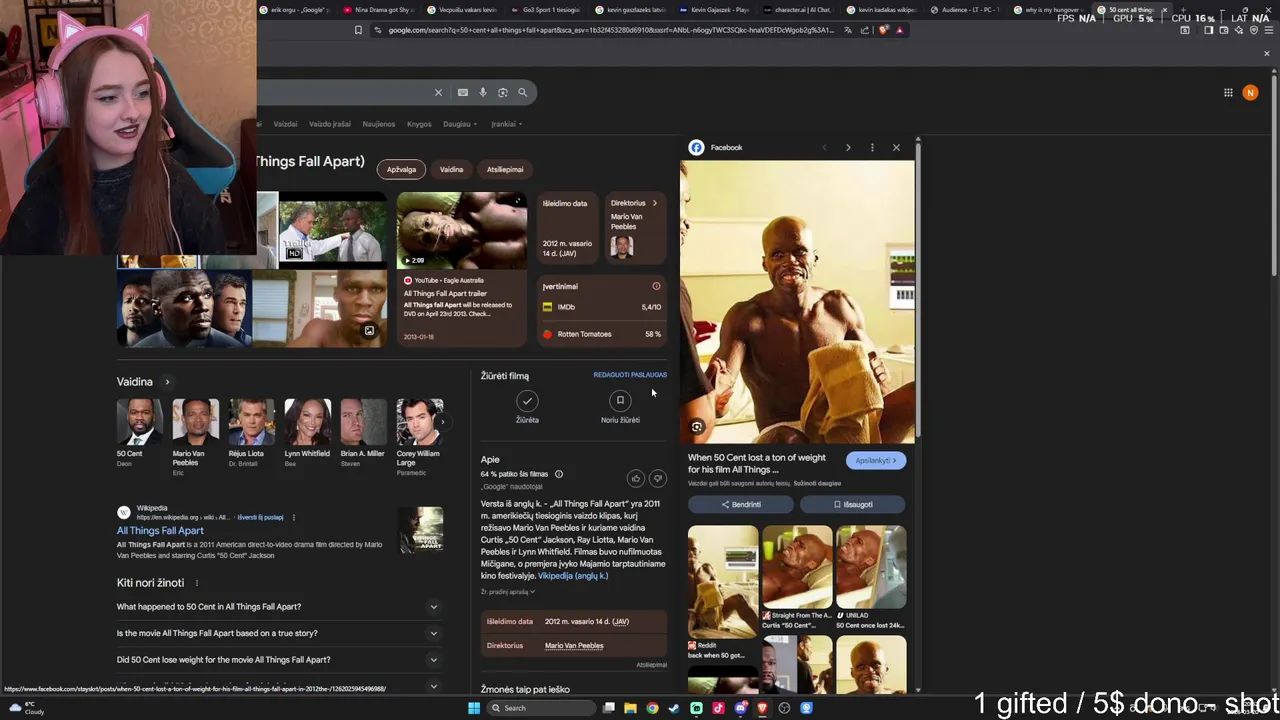Image resolution: width=1280 pixels, height=720 pixels.
Task: Play the All Things Fall Apart trailer video
Action: coord(462,230)
